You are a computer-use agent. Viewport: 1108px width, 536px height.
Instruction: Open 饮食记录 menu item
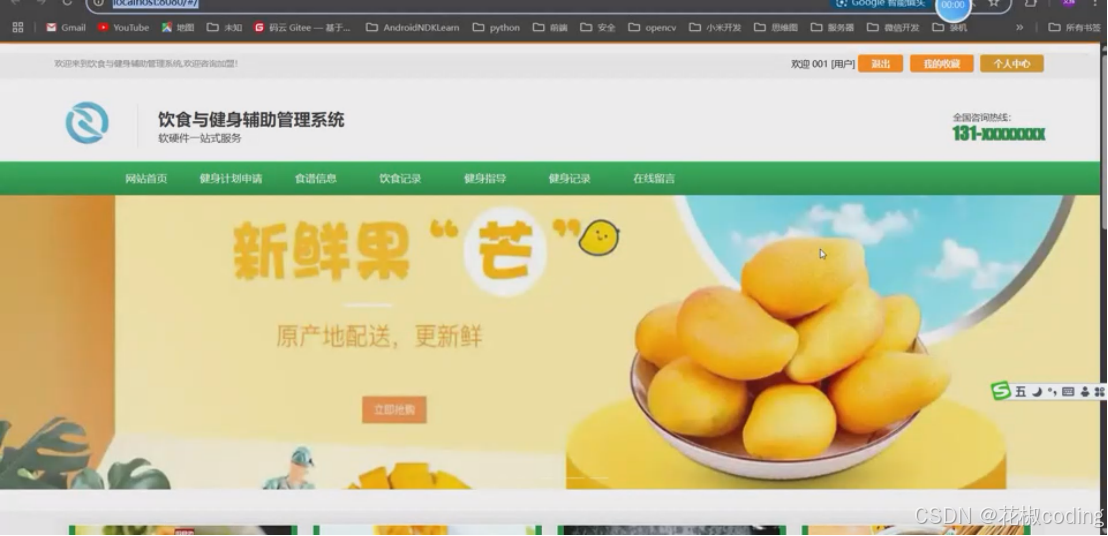click(x=401, y=179)
